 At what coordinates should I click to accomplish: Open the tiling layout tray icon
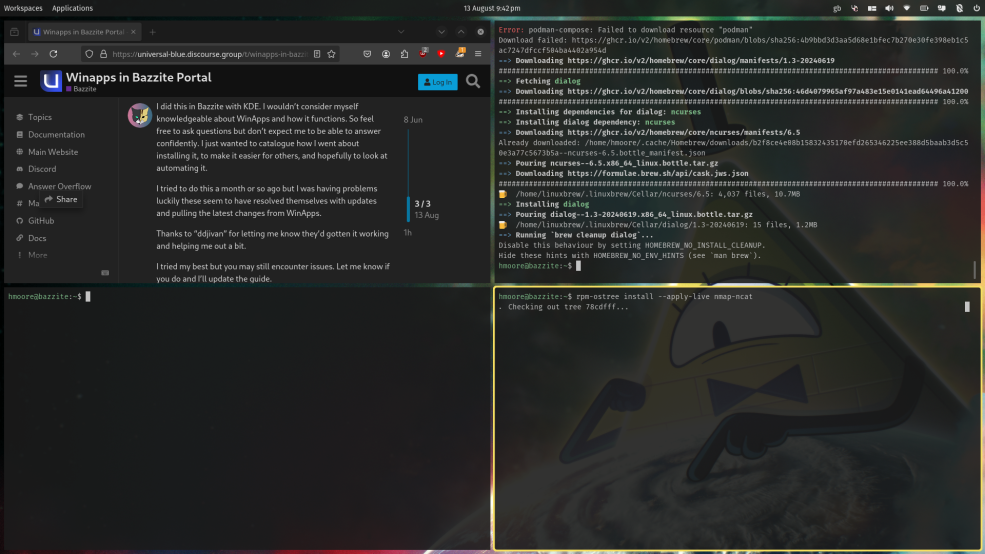click(872, 8)
